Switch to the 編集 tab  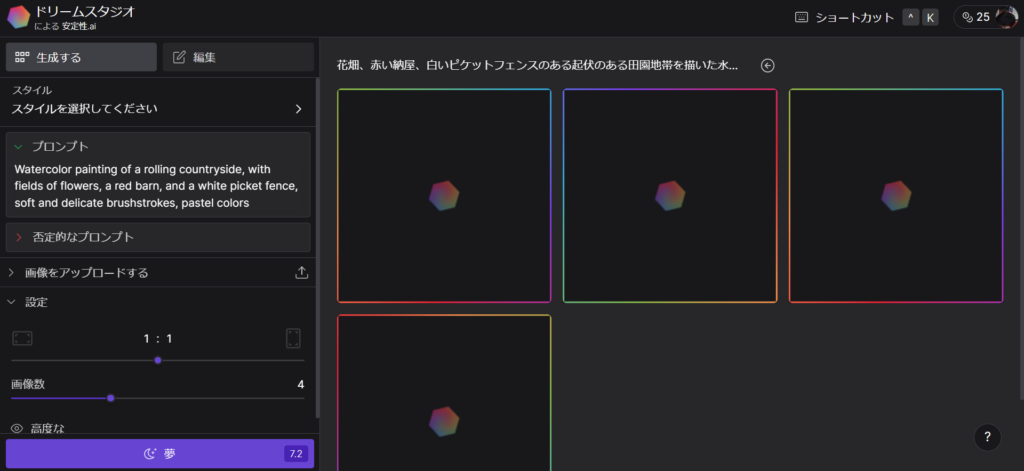point(239,57)
